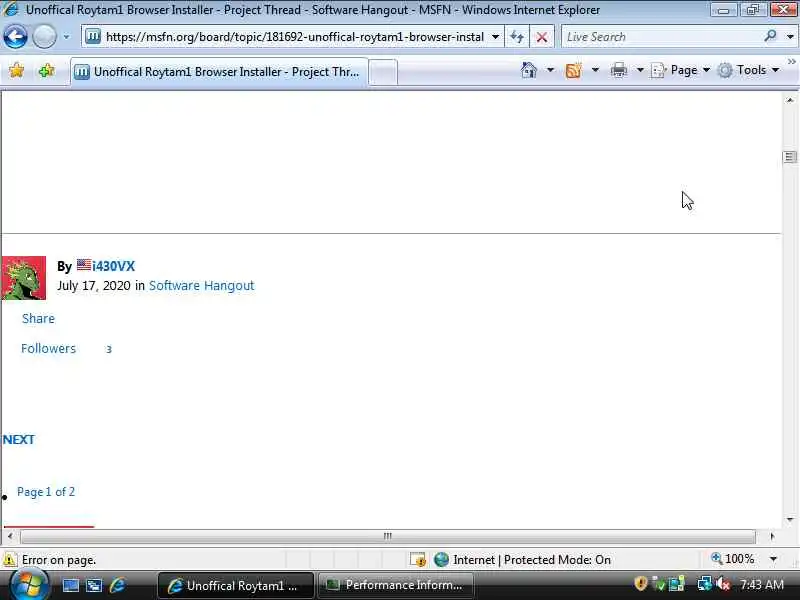The height and width of the screenshot is (600, 800).
Task: Open the Software Hangout forum link
Action: [202, 286]
